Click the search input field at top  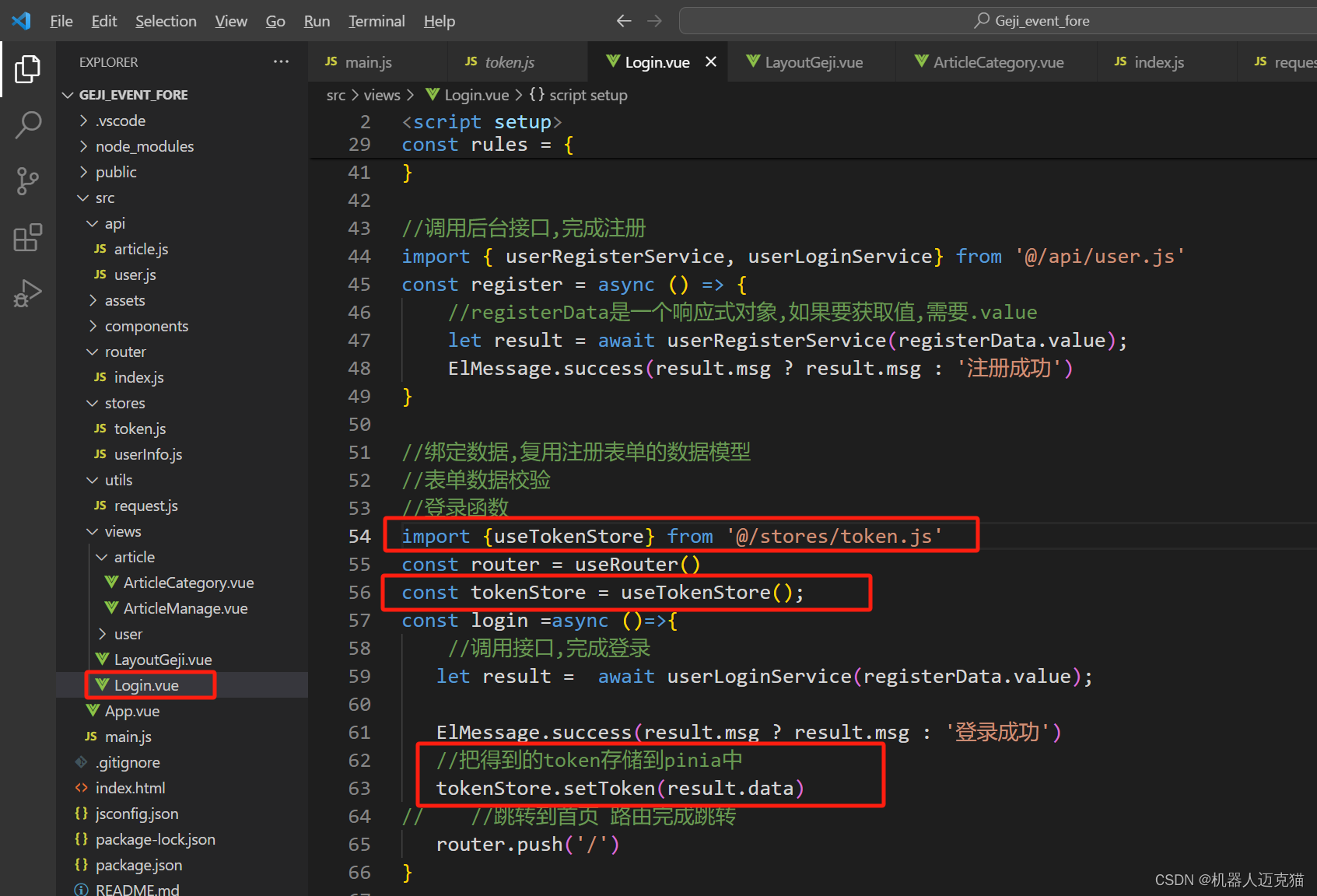(x=996, y=20)
